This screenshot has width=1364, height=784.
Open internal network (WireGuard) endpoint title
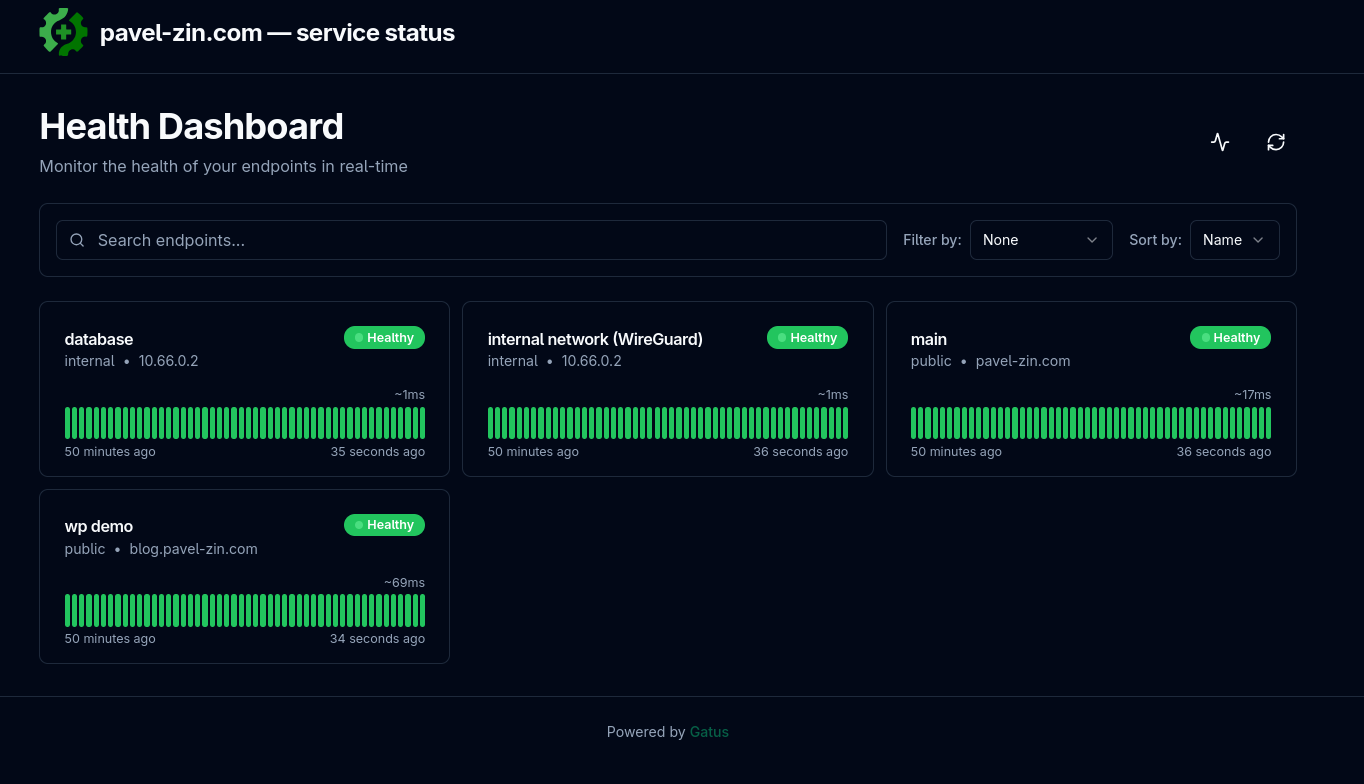(x=595, y=339)
